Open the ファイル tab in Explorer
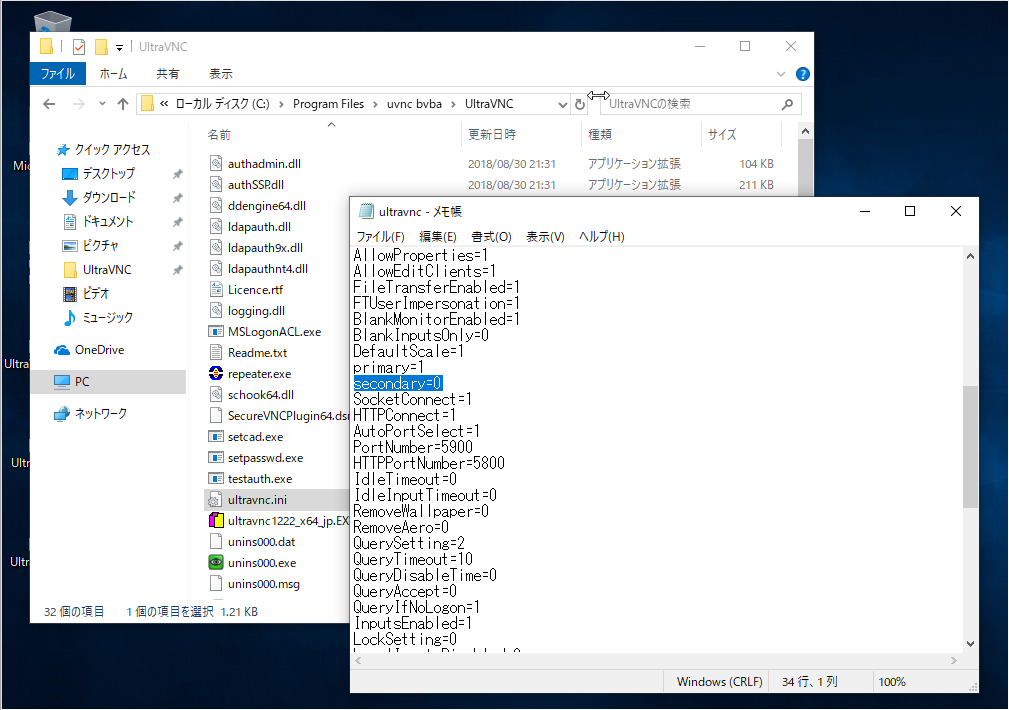 [58, 74]
